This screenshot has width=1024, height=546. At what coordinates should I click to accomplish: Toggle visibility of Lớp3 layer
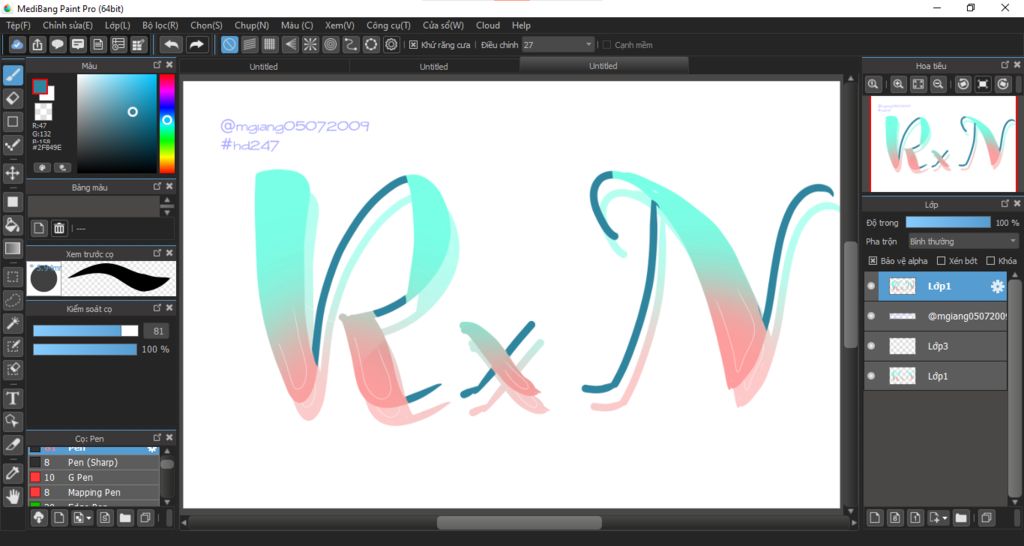pyautogui.click(x=871, y=346)
